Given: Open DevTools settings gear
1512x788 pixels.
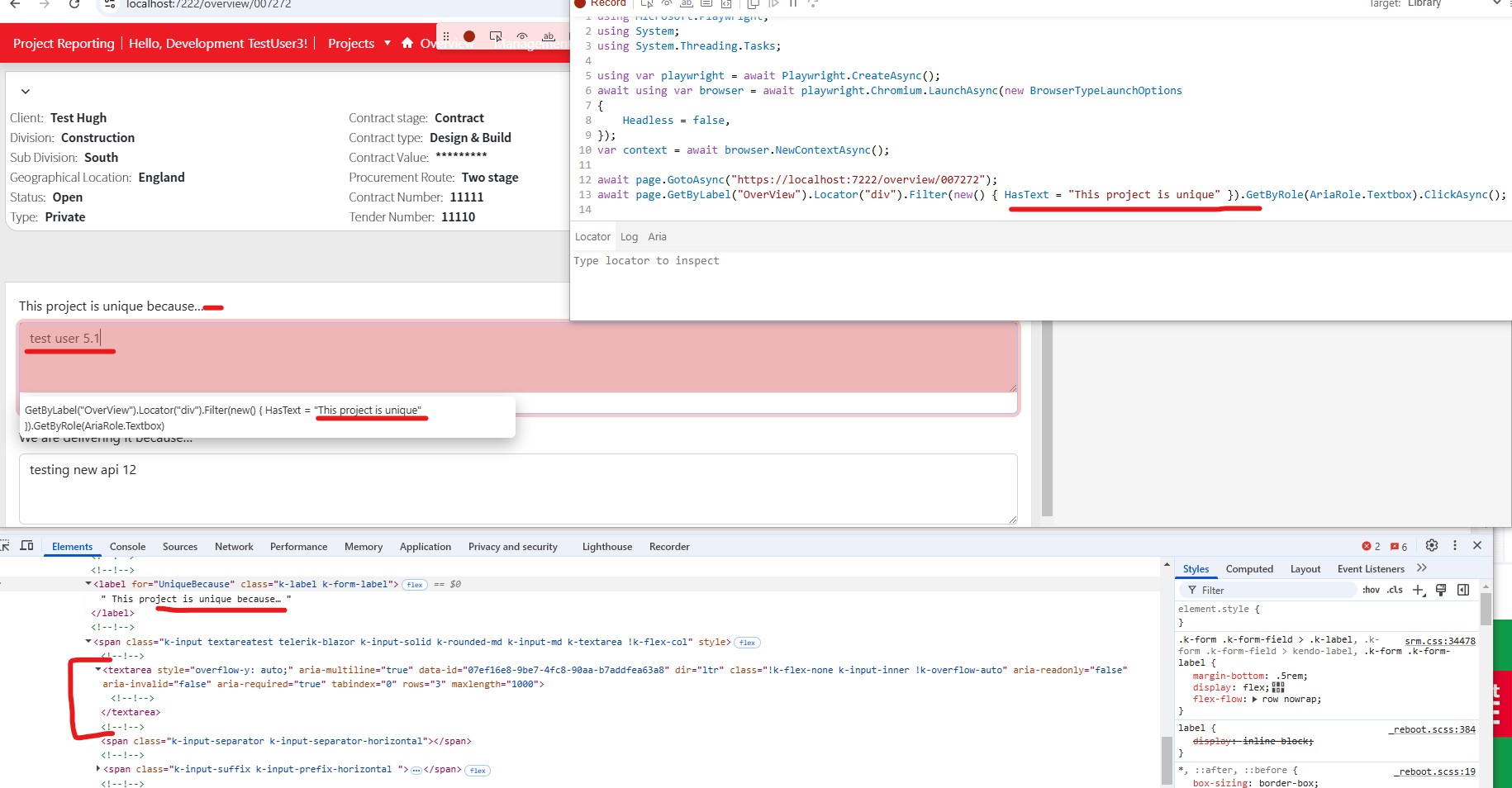Looking at the screenshot, I should pos(1432,545).
